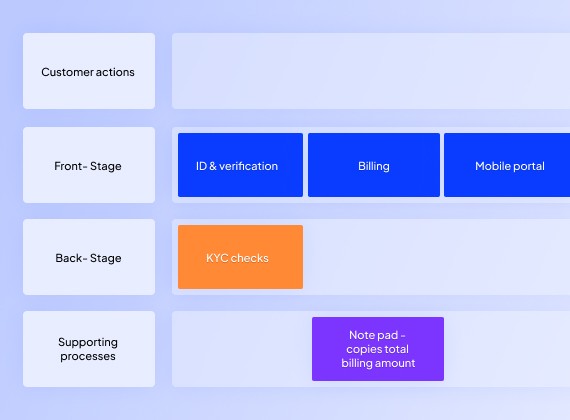
Task: Click empty Back-Stage slot beneath Billing card
Action: 374,257
